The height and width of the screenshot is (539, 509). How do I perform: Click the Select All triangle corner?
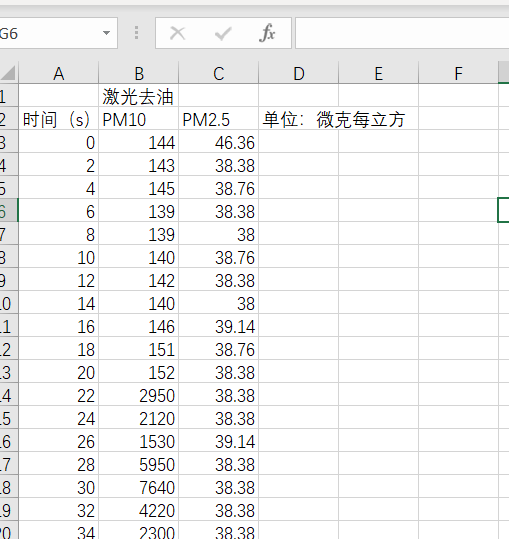click(9, 73)
